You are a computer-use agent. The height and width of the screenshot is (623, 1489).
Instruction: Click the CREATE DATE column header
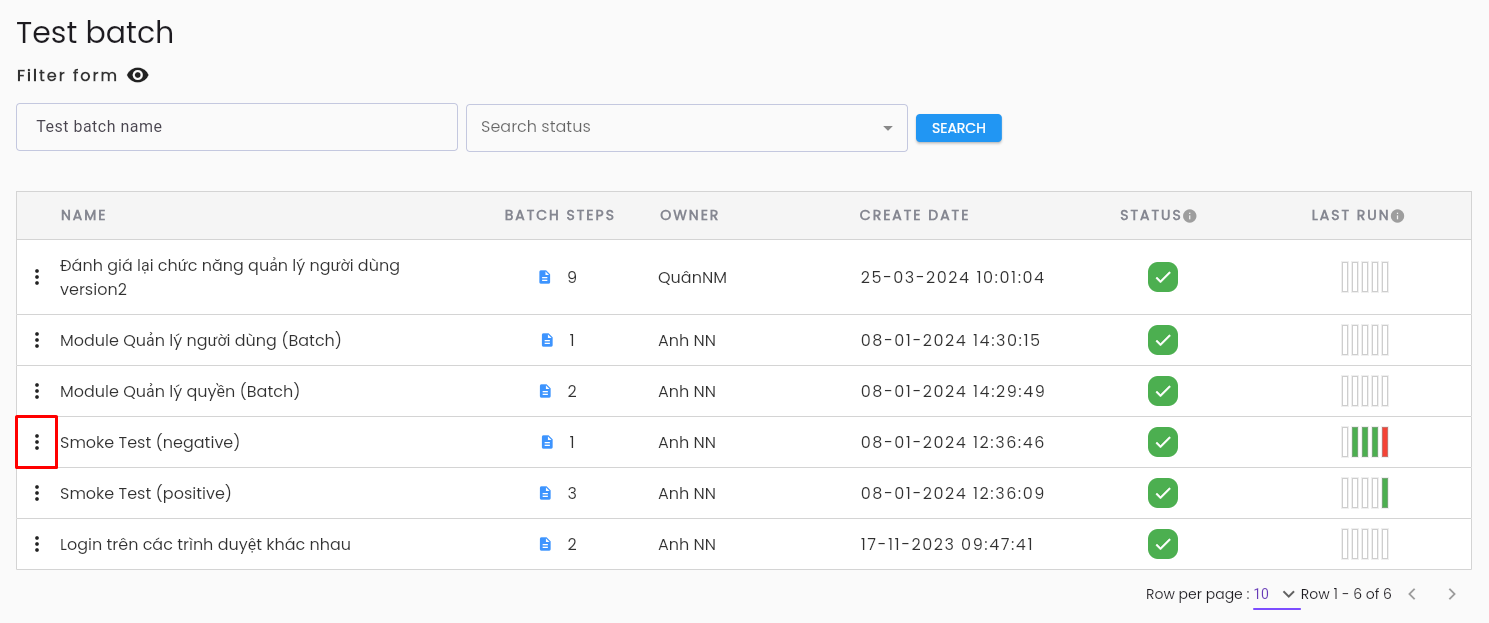pyautogui.click(x=915, y=216)
